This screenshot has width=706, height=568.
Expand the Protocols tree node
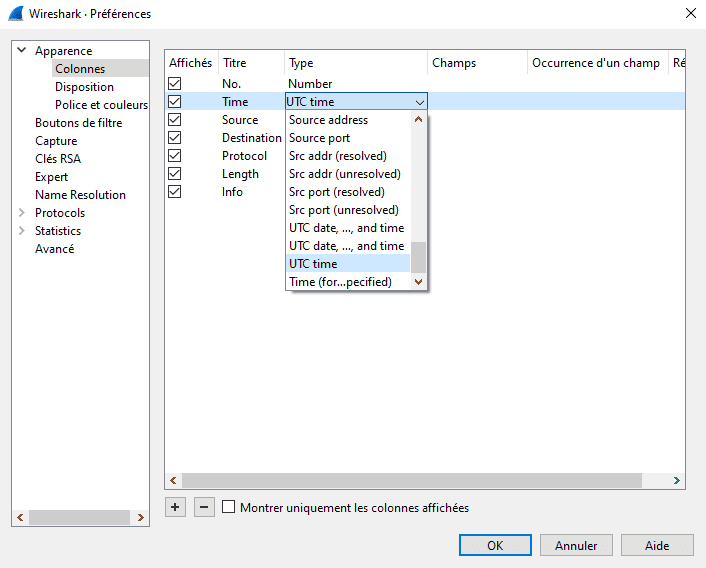click(21, 212)
